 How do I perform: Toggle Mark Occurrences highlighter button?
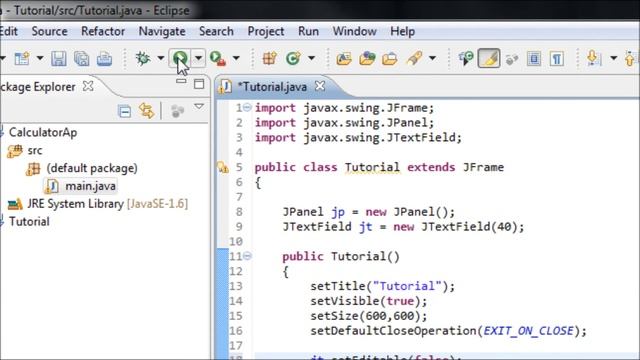pos(489,58)
